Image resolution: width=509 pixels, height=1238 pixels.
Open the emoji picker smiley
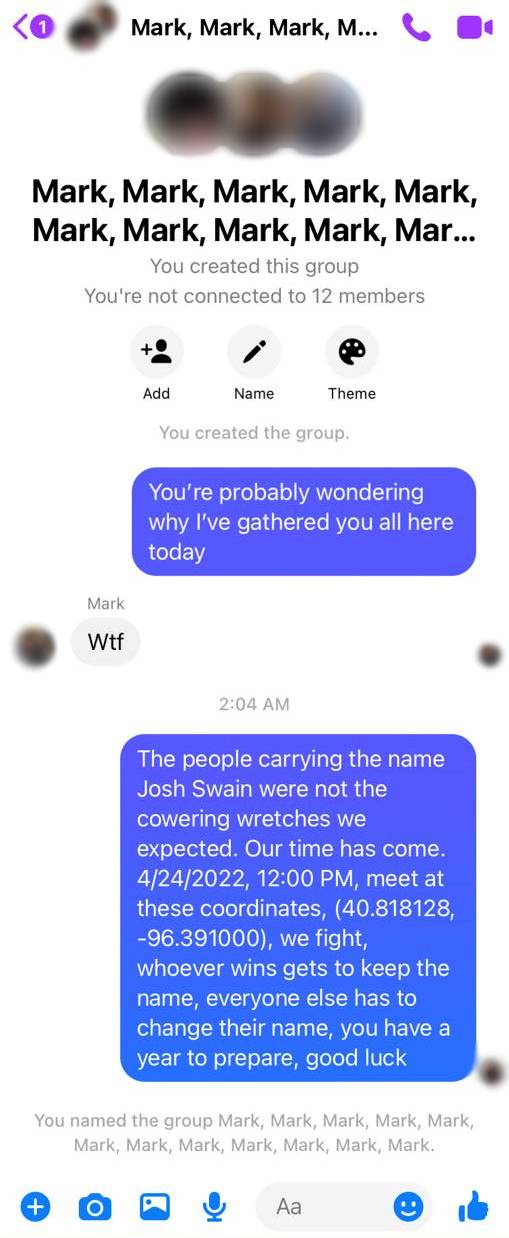[x=407, y=1207]
